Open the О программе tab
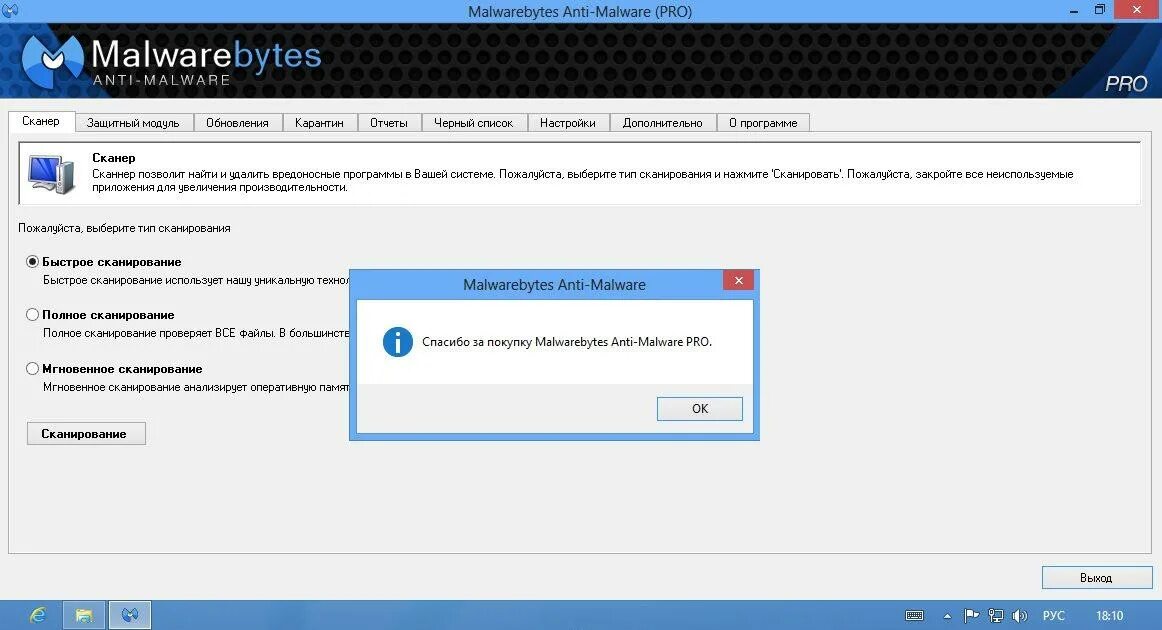Screen dimensions: 1162x630 (x=763, y=123)
